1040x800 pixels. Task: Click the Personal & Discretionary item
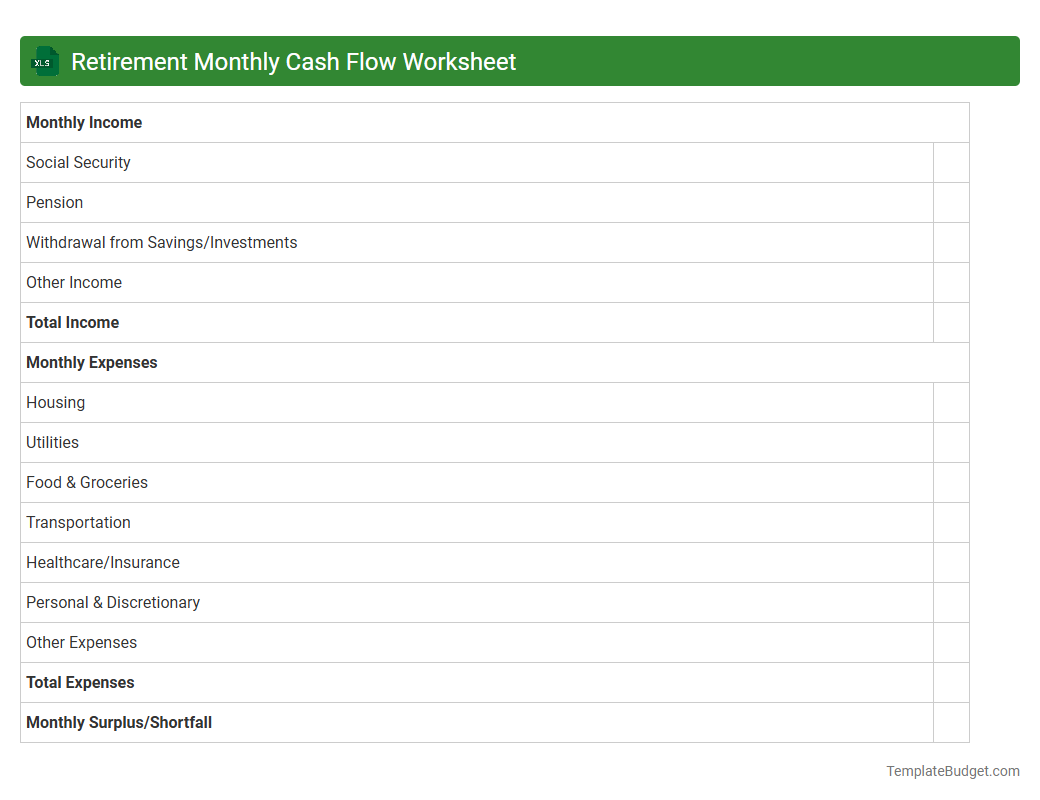click(x=113, y=602)
